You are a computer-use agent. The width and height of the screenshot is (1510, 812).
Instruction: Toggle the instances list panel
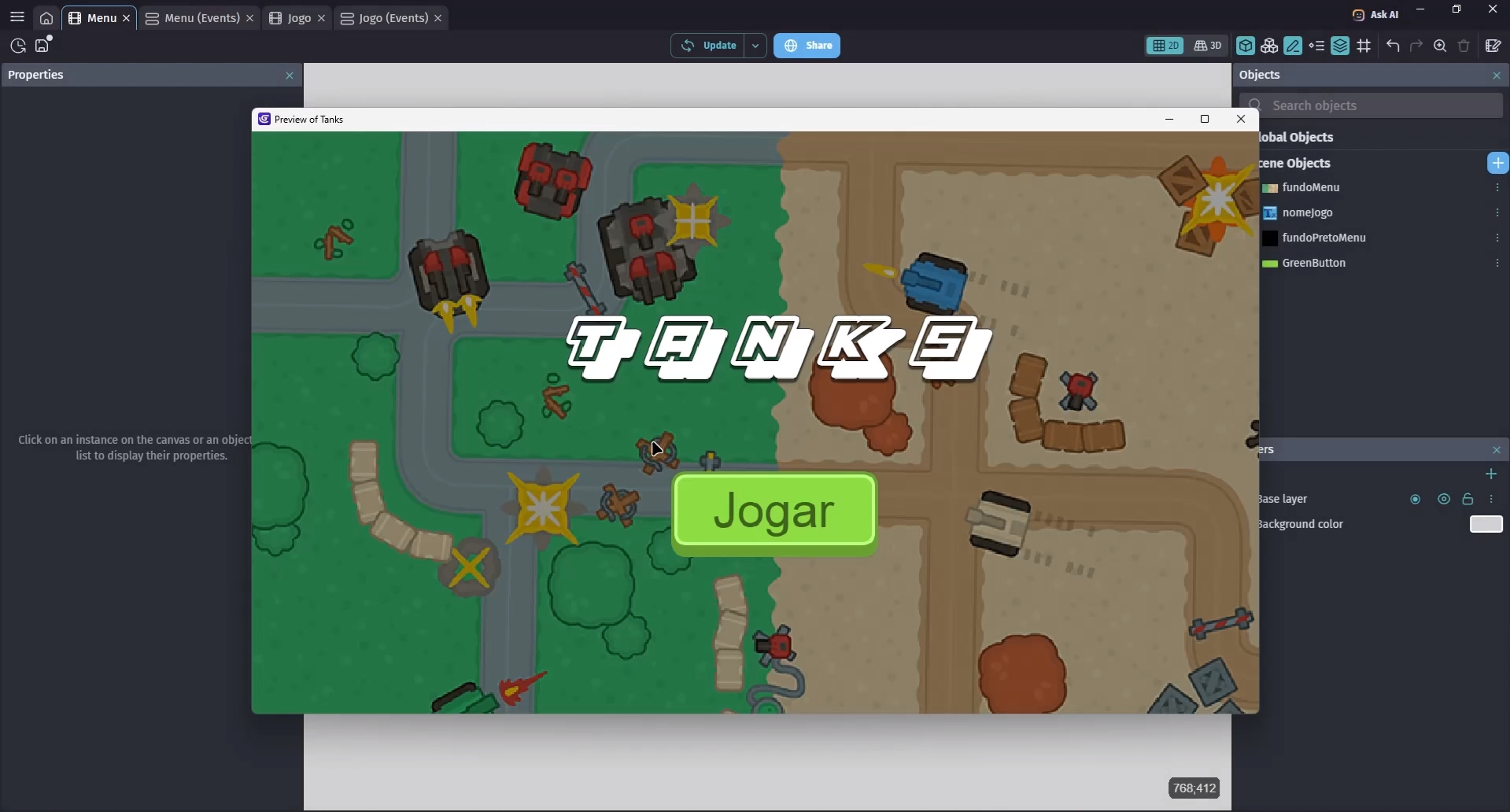click(x=1316, y=46)
